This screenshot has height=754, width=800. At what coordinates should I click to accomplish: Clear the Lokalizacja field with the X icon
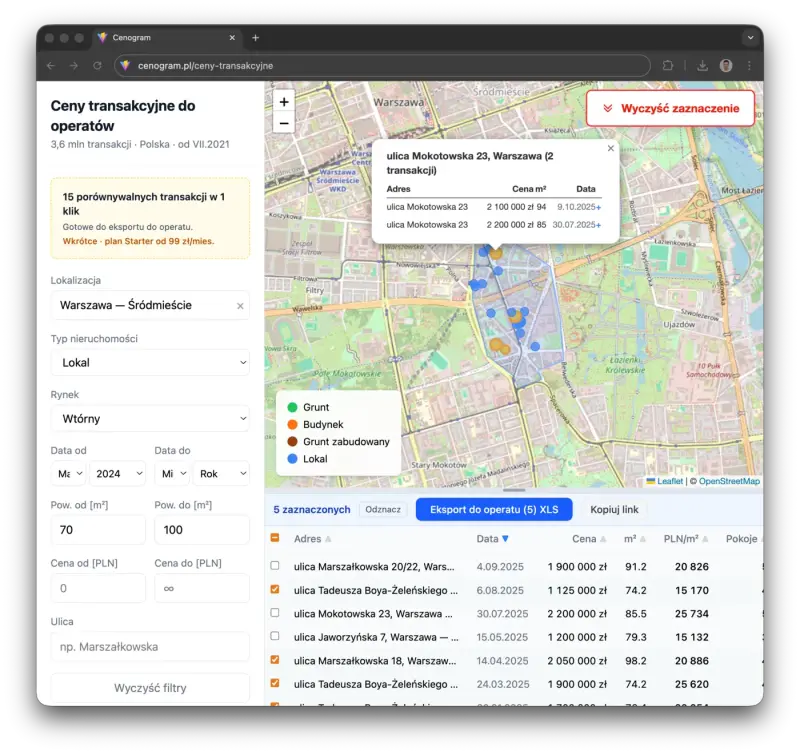pos(240,306)
